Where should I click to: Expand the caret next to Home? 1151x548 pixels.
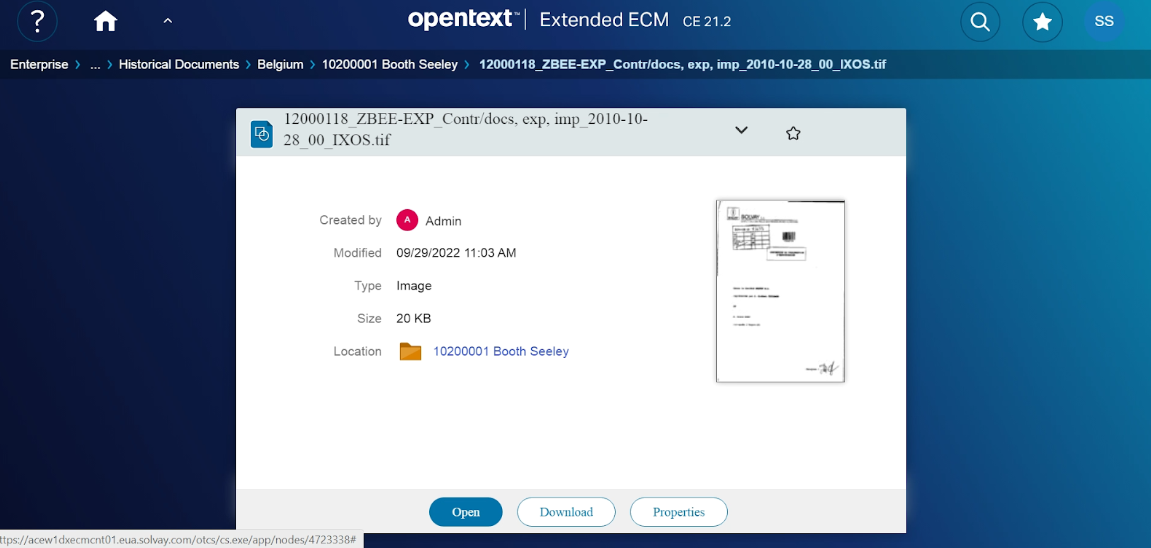pyautogui.click(x=168, y=21)
